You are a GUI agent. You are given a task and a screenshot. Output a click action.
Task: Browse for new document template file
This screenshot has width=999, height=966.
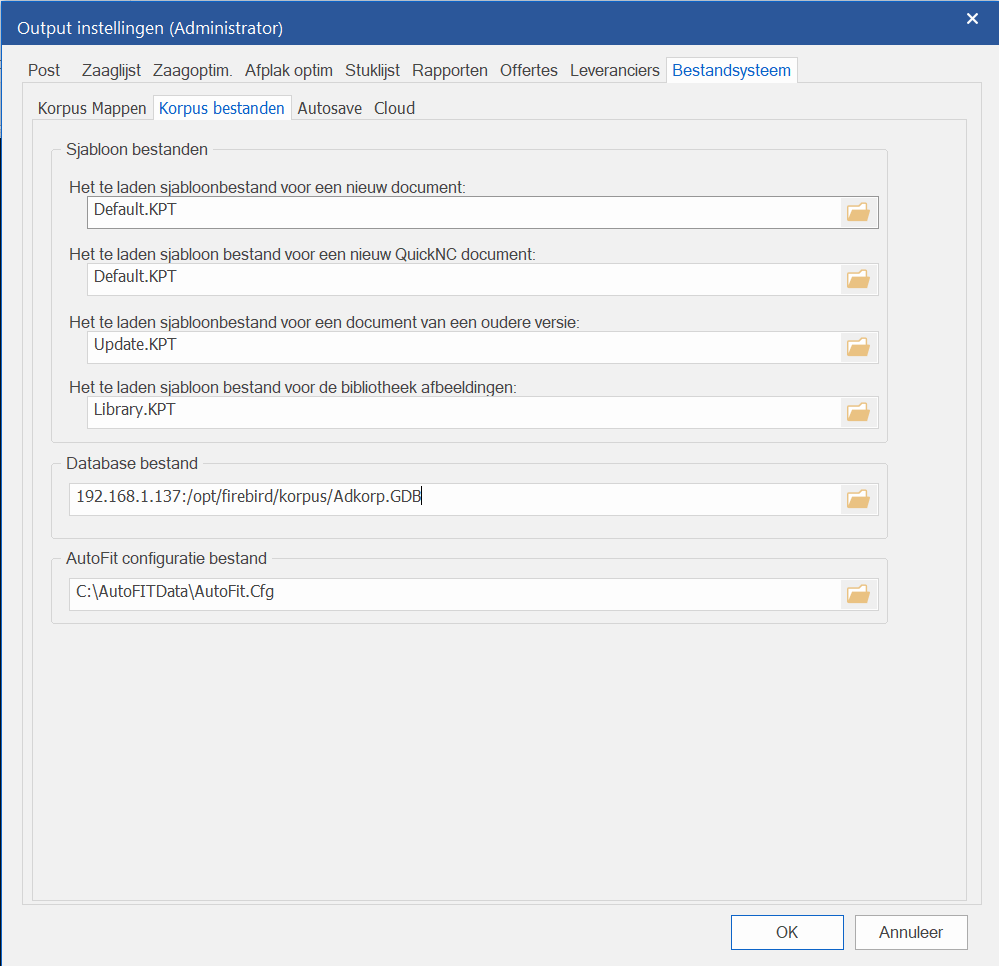coord(858,212)
